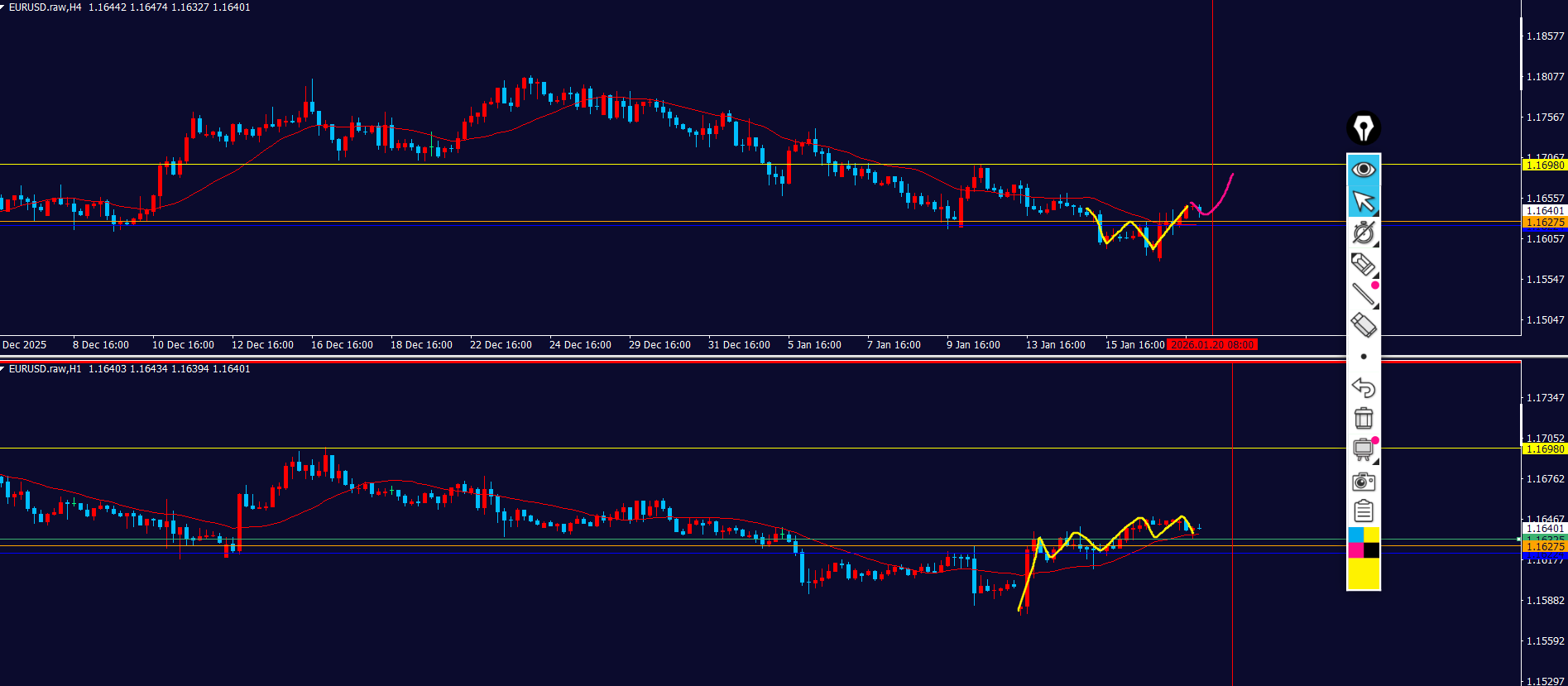1568x686 pixels.
Task: Click the red highlighted date label on the time axis
Action: point(1212,345)
